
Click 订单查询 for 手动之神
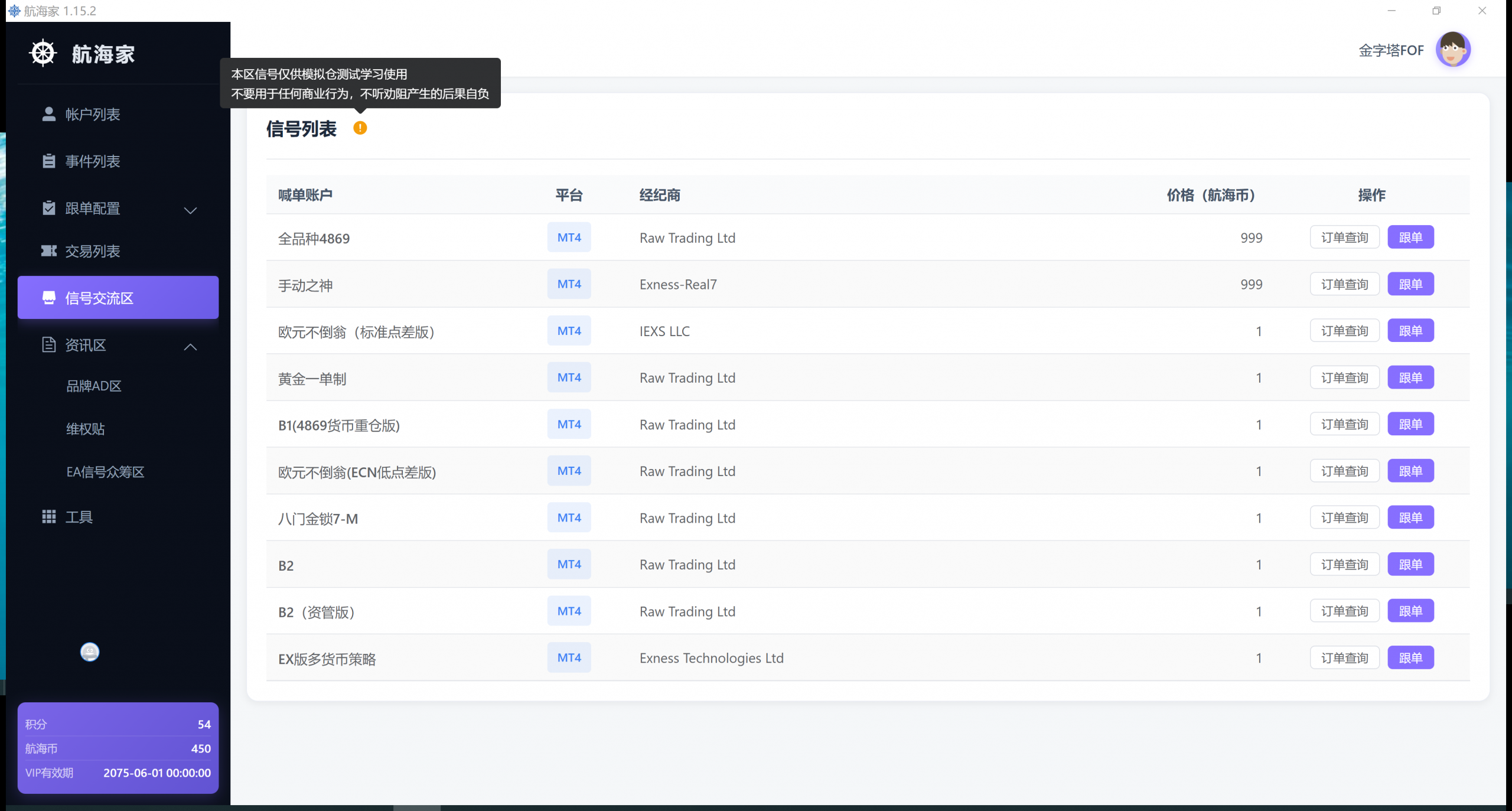(1344, 285)
